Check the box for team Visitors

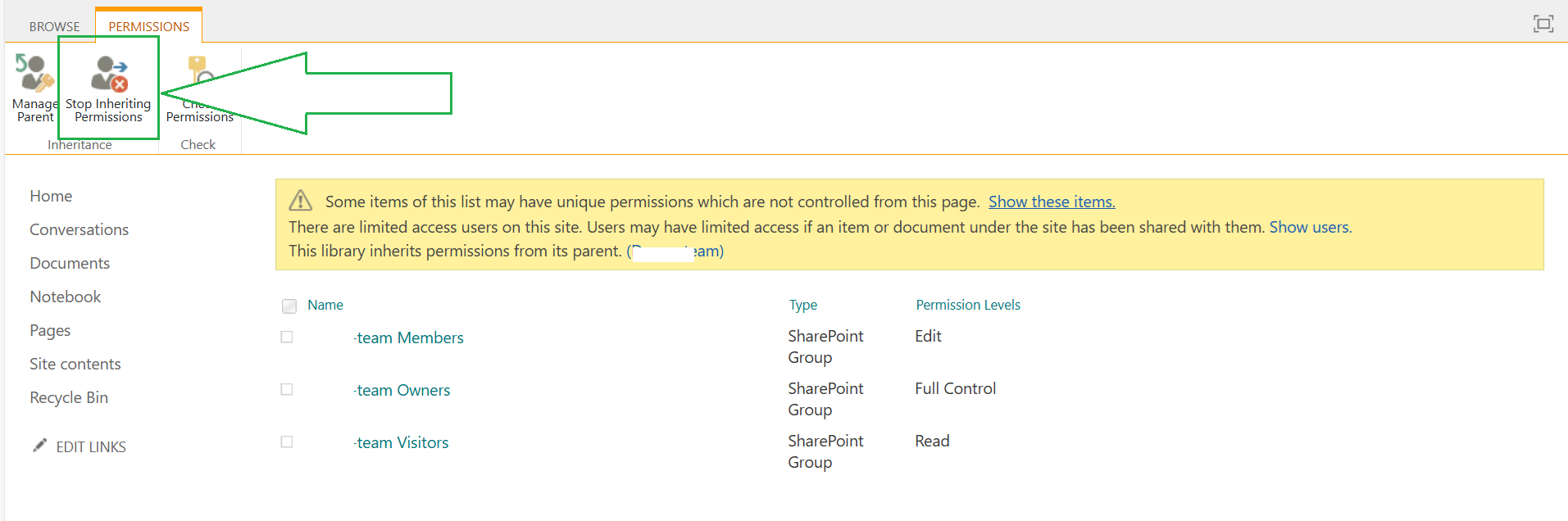pos(287,442)
